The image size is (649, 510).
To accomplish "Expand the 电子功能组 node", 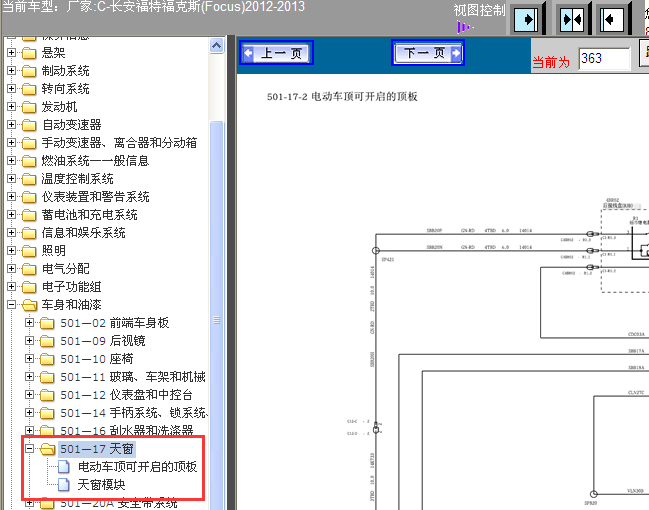I will (x=12, y=287).
